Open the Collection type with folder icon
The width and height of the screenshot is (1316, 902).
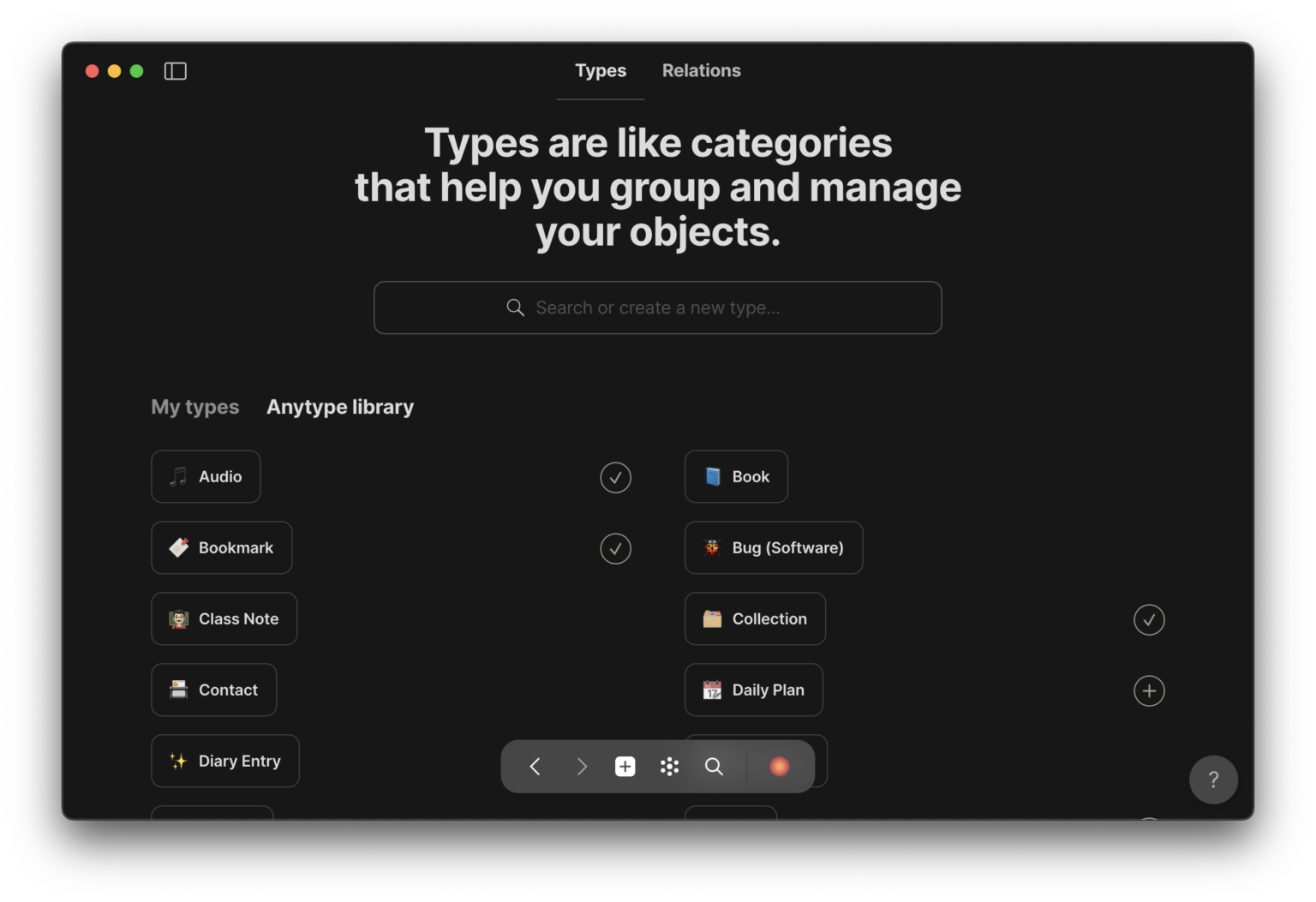(x=755, y=618)
